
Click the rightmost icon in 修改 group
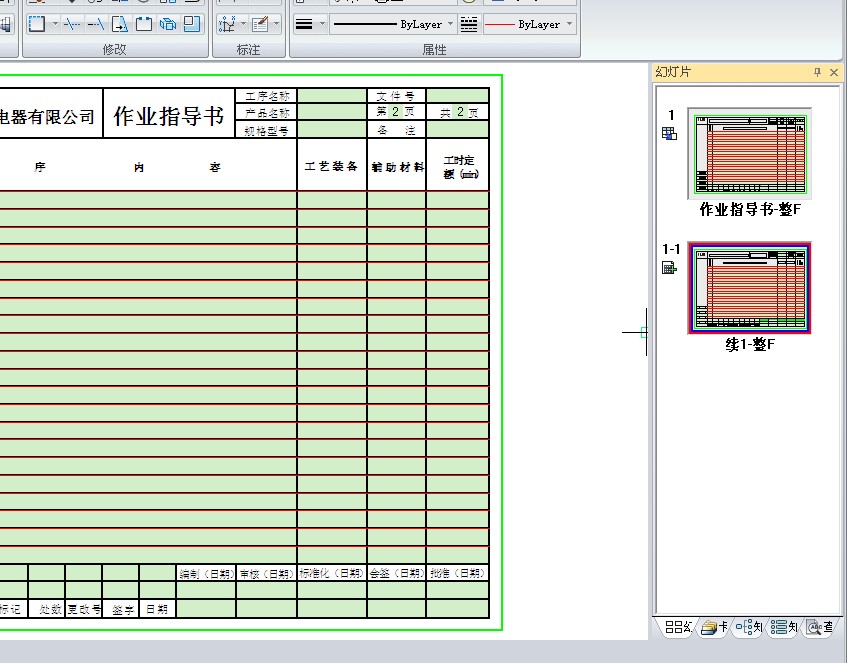[x=192, y=24]
